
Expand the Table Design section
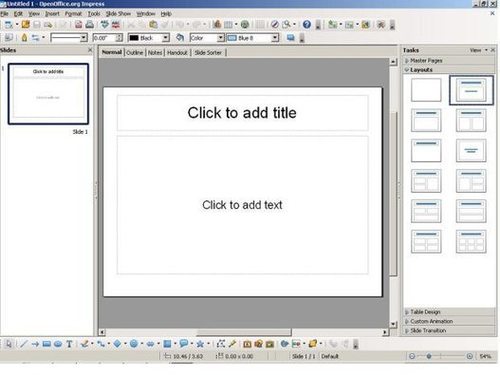click(449, 312)
